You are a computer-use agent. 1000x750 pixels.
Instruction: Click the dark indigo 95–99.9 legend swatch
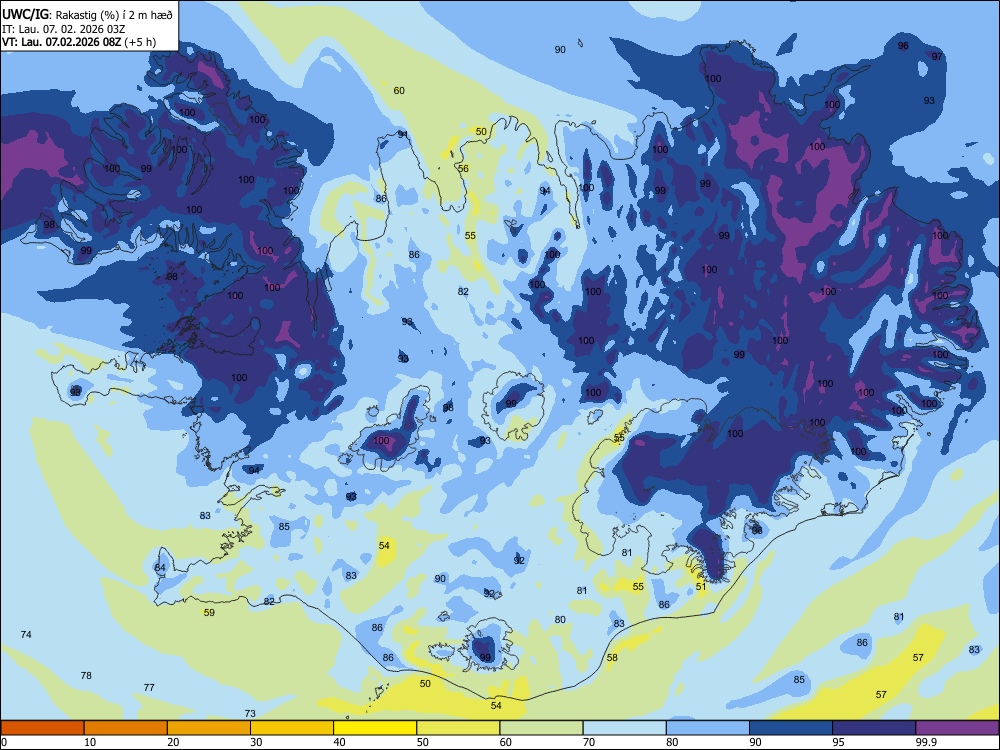point(874,728)
